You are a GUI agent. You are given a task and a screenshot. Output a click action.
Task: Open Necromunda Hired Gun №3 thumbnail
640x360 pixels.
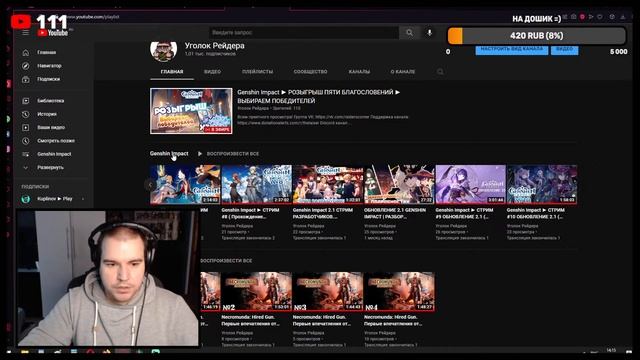tap(328, 291)
